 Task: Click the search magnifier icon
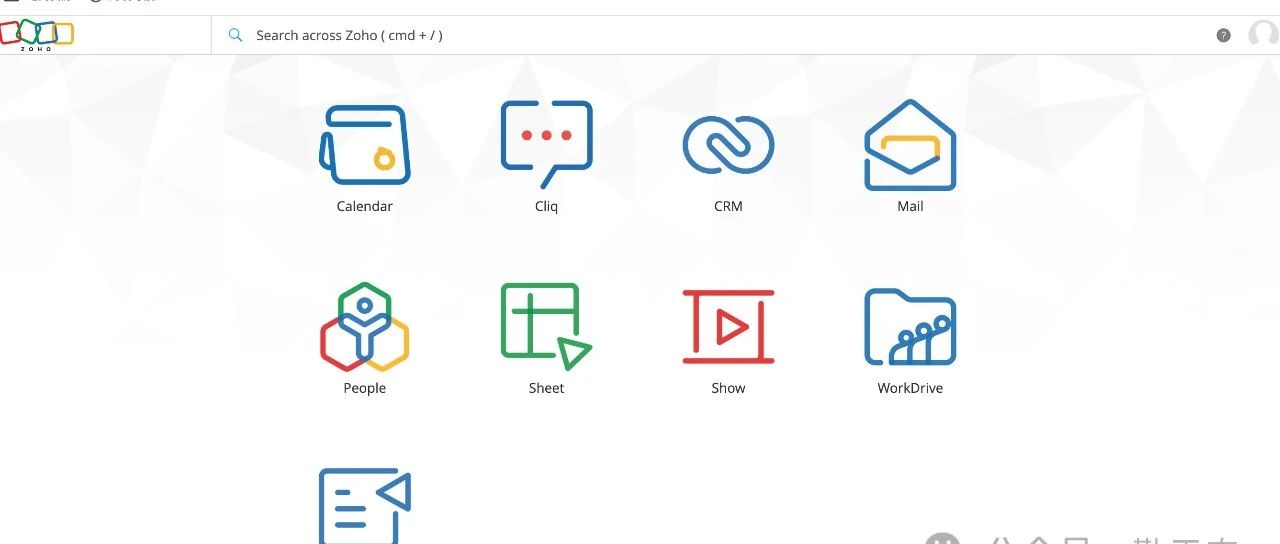click(236, 35)
